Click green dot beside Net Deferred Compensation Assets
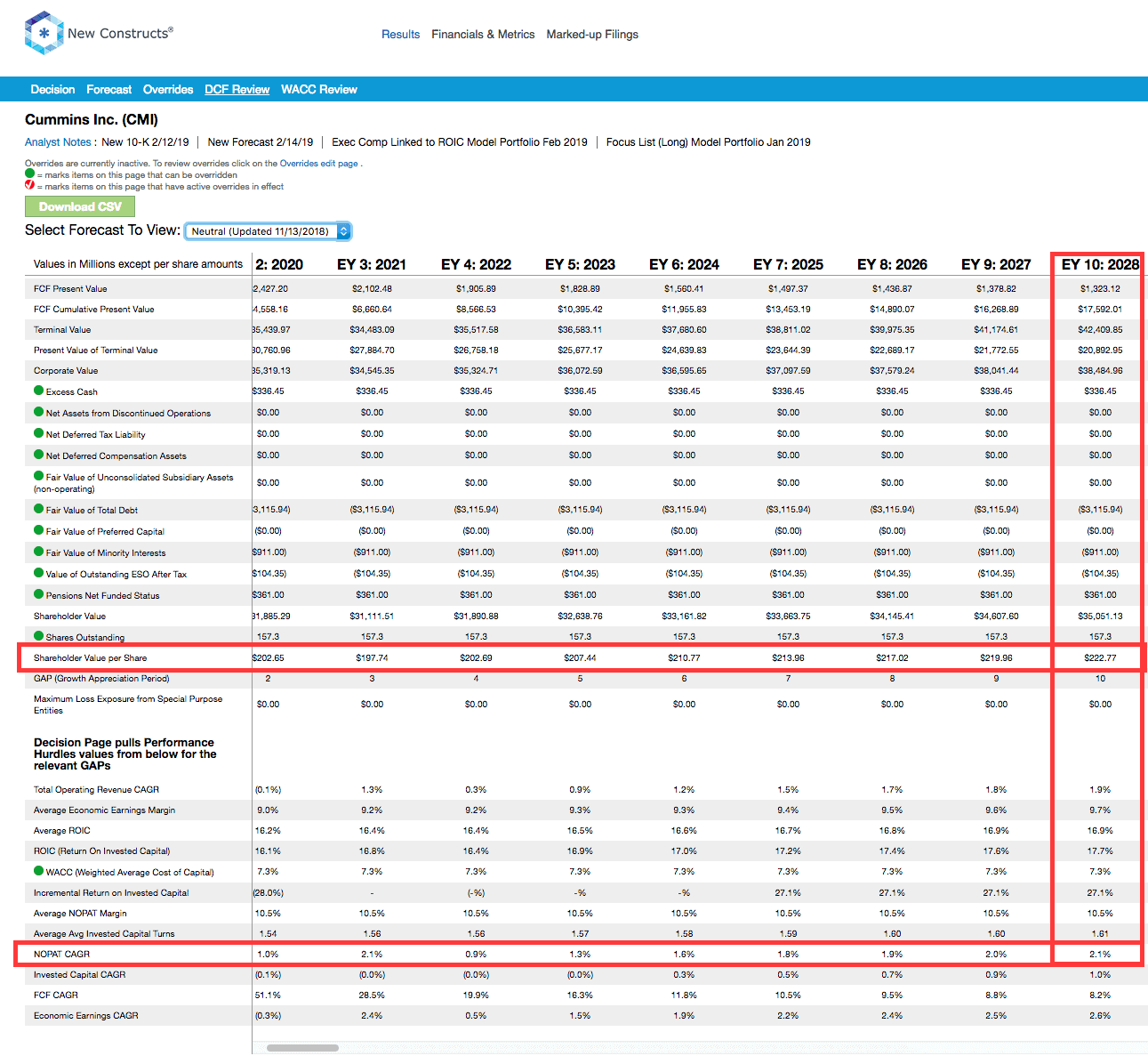This screenshot has height=1056, width=1148. [x=38, y=455]
